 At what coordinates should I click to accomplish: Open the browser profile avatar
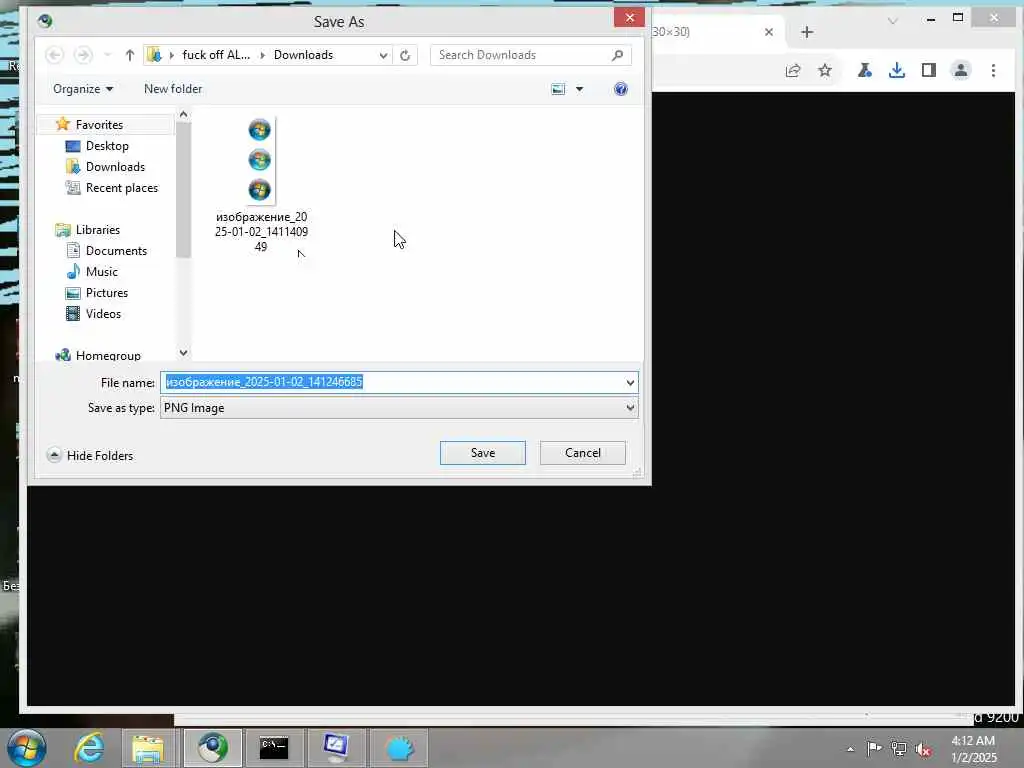coord(961,71)
